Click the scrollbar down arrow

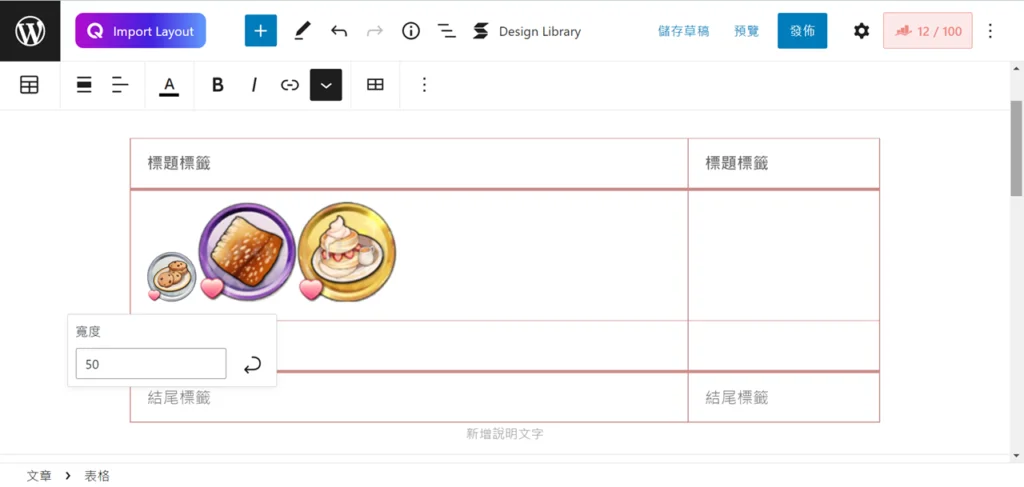1016,454
